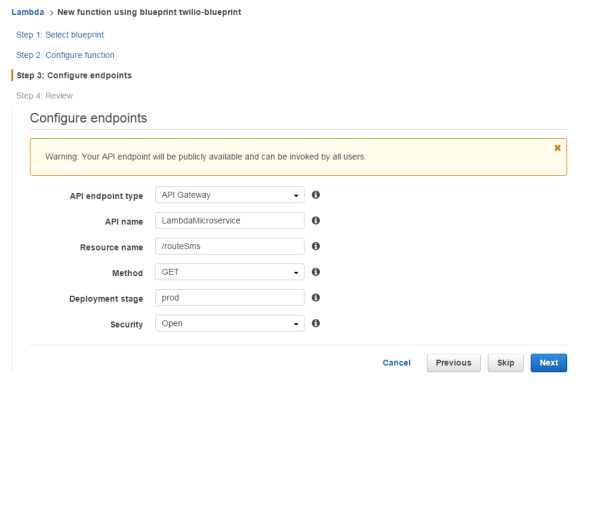
Task: Click info icon beside Method
Action: pyautogui.click(x=316, y=272)
